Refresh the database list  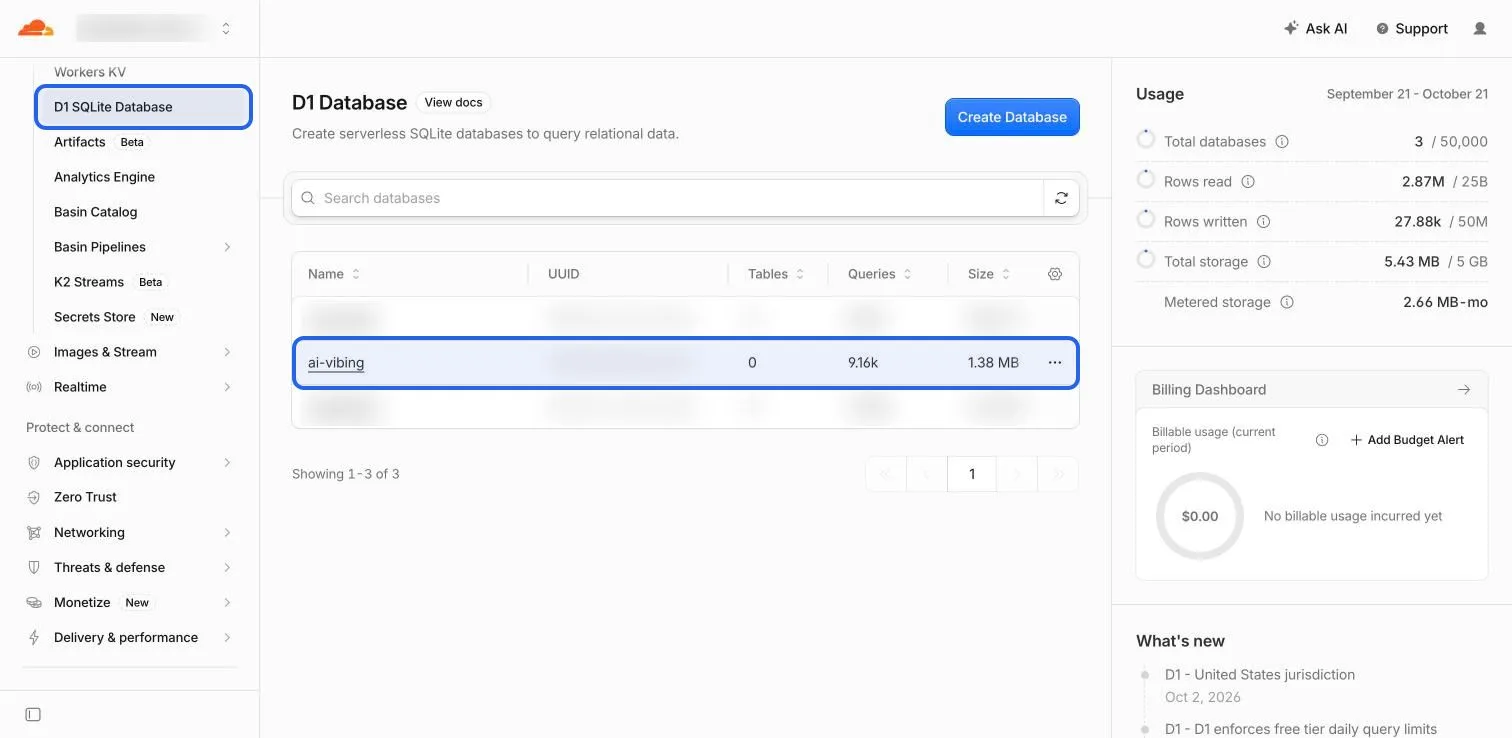[x=1061, y=198]
